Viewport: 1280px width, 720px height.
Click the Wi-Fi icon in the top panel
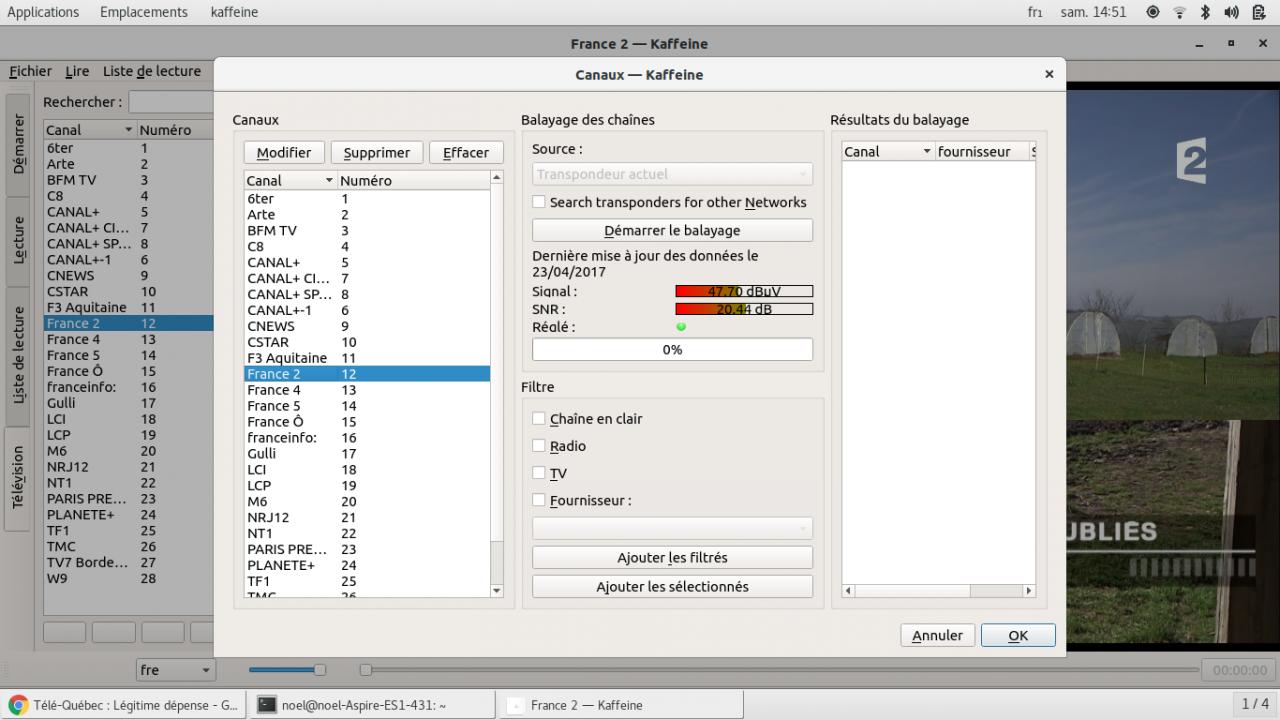[1179, 12]
